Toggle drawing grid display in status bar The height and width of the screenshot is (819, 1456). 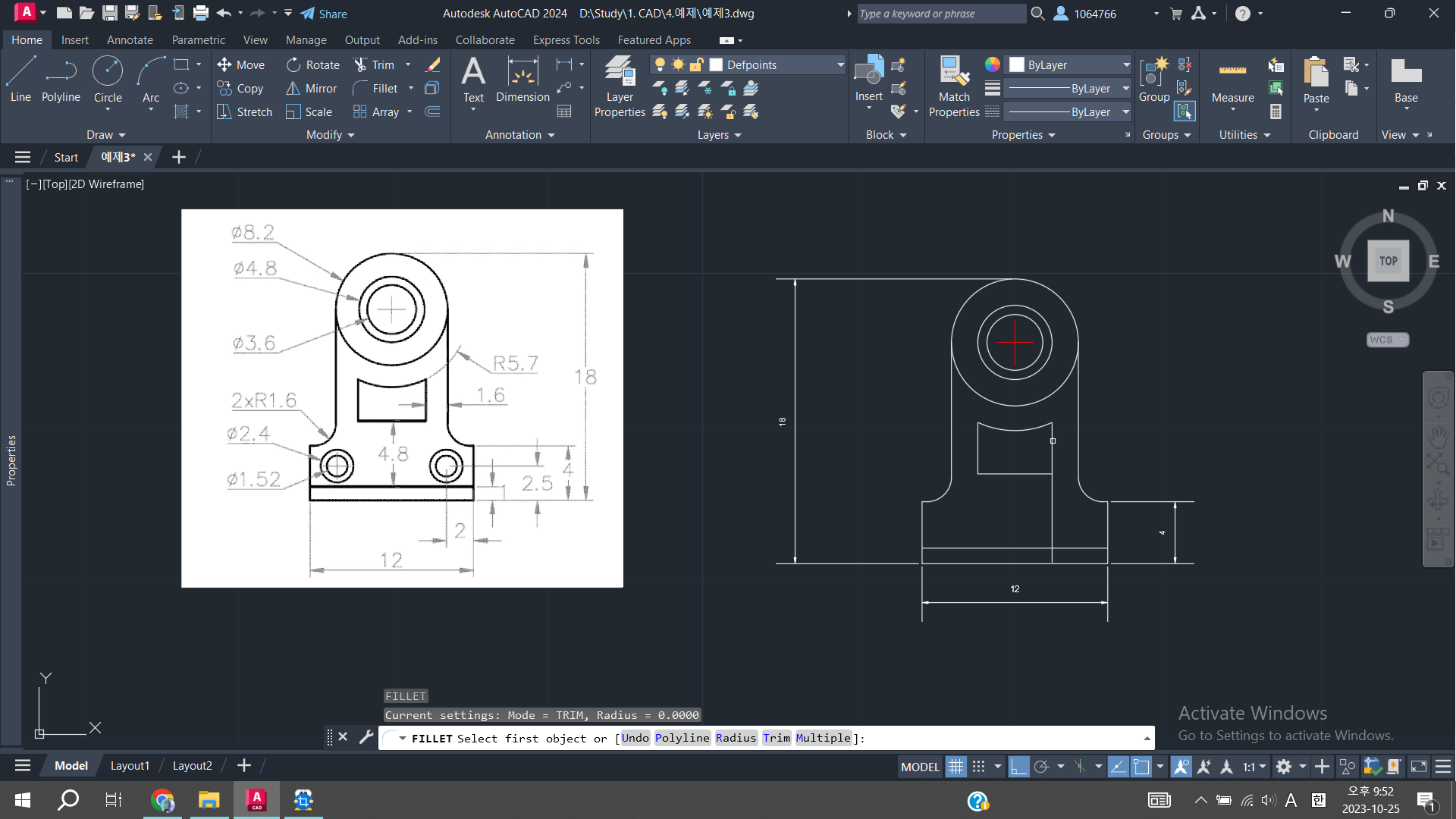coord(955,767)
